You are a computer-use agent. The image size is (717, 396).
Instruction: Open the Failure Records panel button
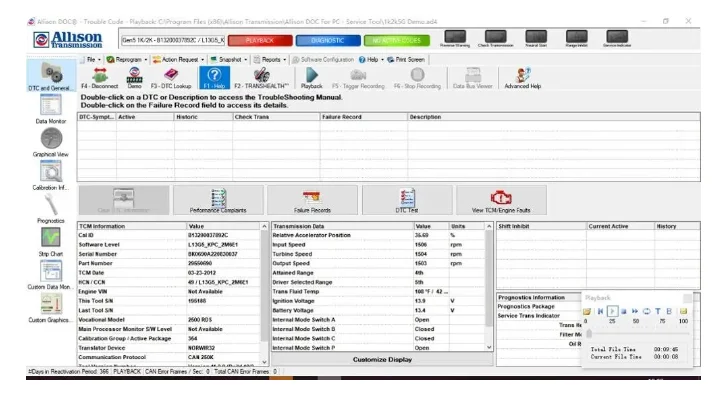312,200
